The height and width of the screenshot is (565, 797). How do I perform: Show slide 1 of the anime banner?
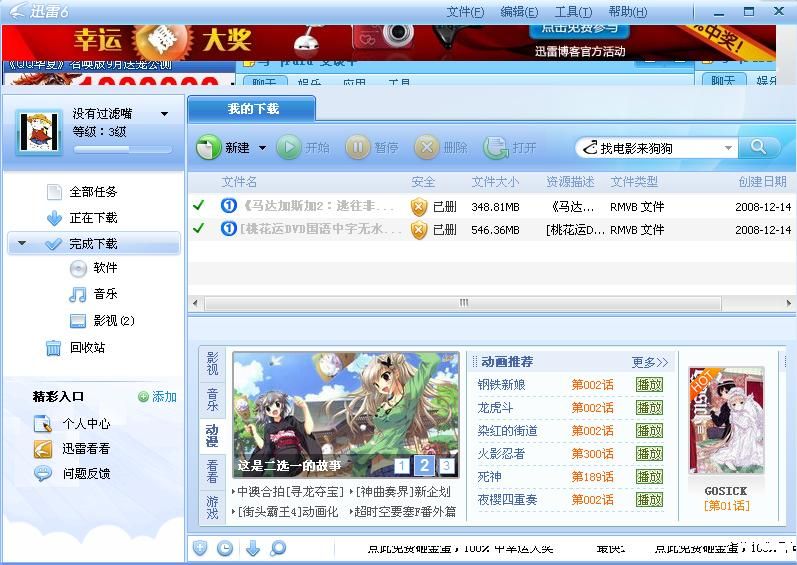coord(402,465)
